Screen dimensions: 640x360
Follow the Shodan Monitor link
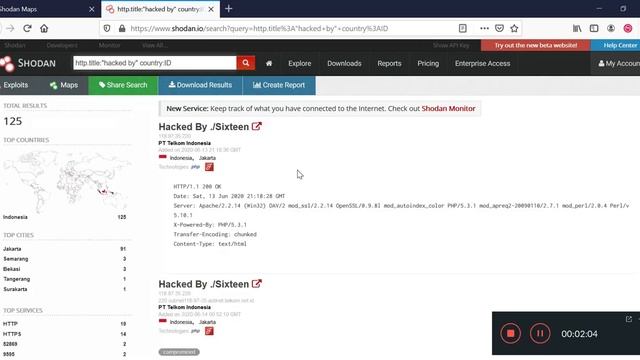448,109
